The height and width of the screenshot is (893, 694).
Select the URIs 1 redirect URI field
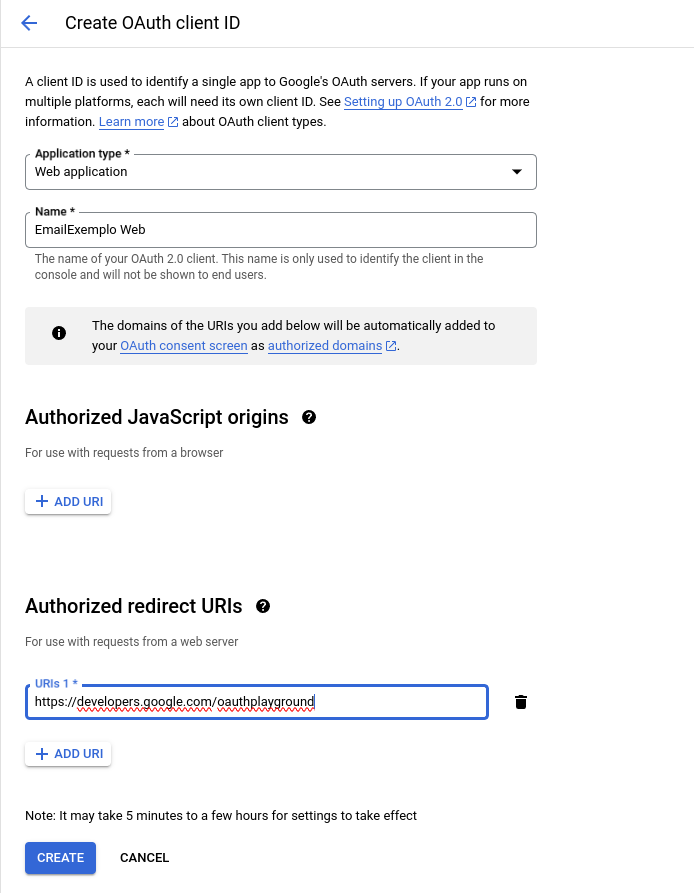256,702
